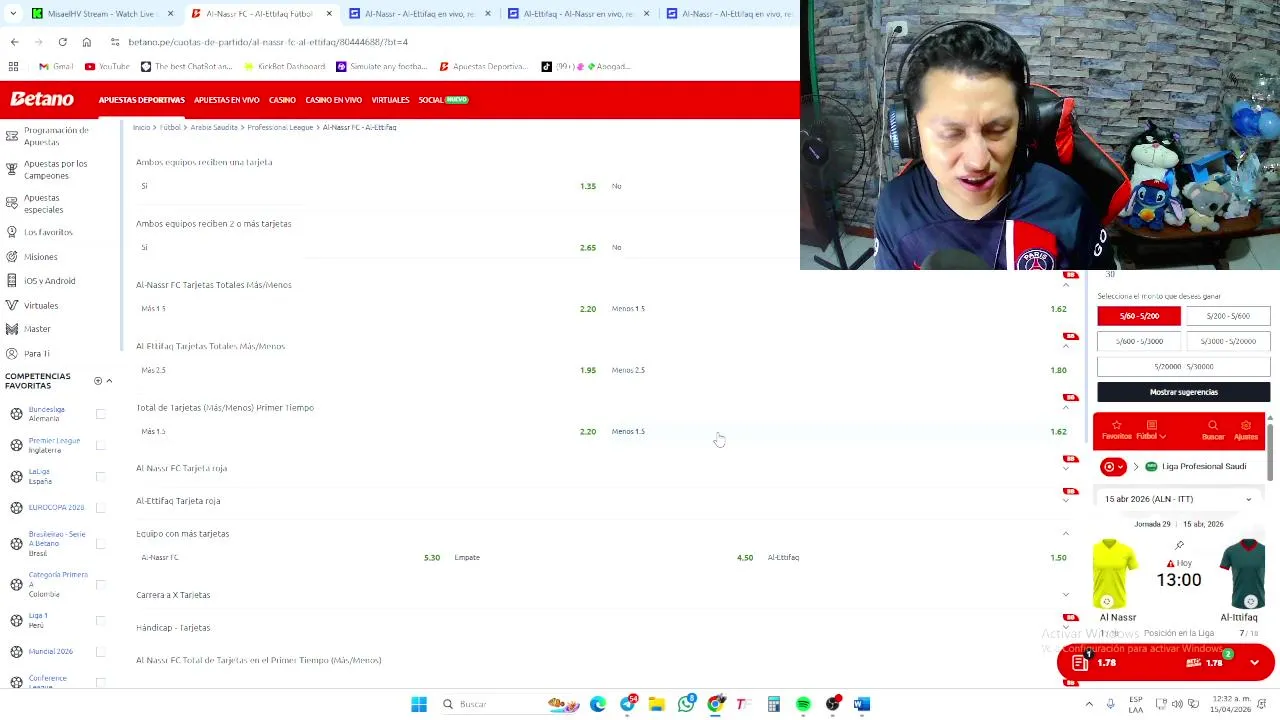Screen dimensions: 1280x720
Task: Check Liga 1 Perú favorite checkbox
Action: point(100,620)
